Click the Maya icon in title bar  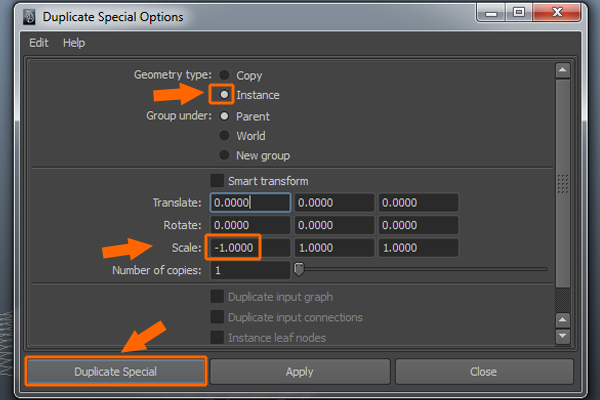pos(29,17)
